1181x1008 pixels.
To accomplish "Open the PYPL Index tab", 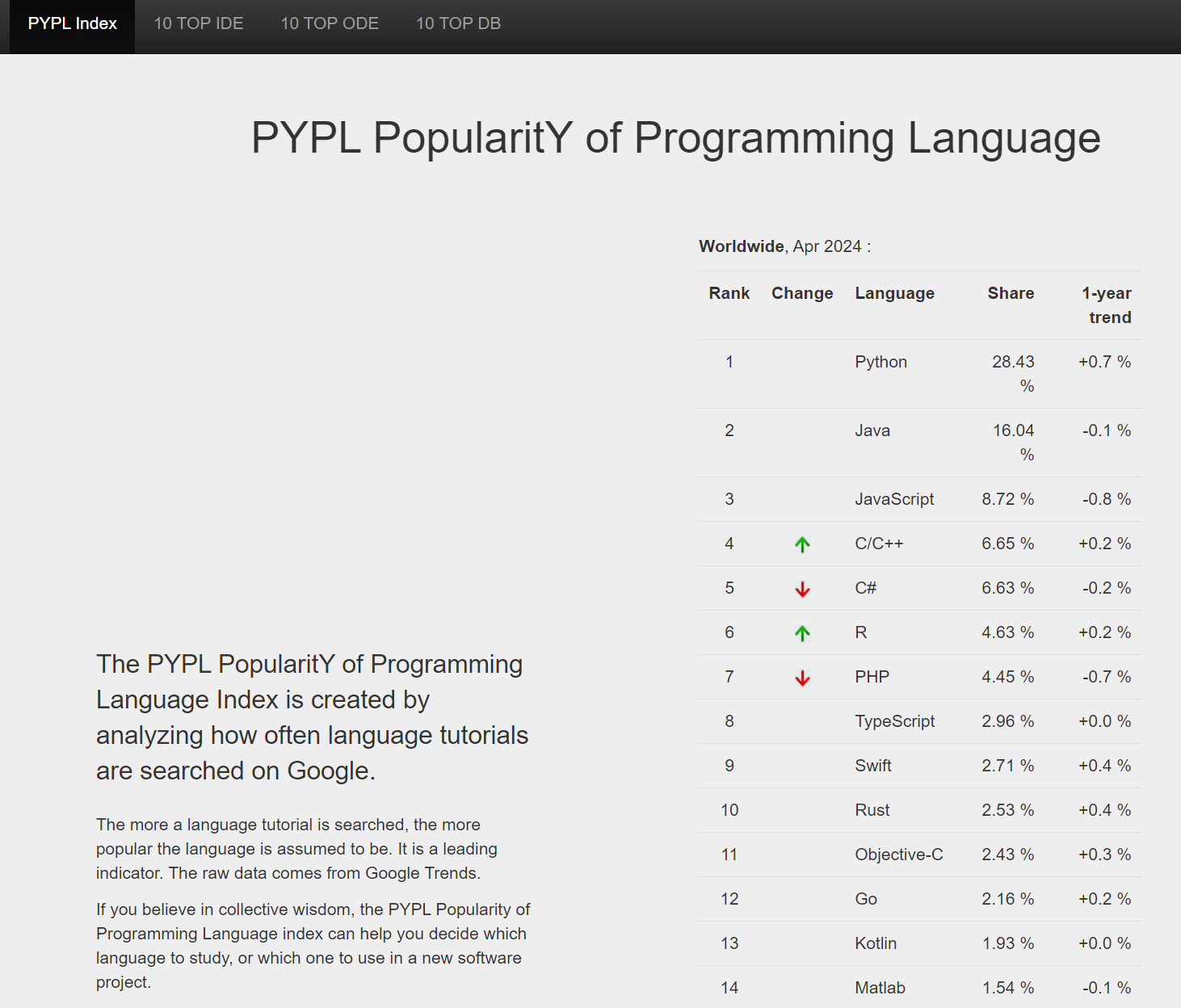I will tap(72, 23).
